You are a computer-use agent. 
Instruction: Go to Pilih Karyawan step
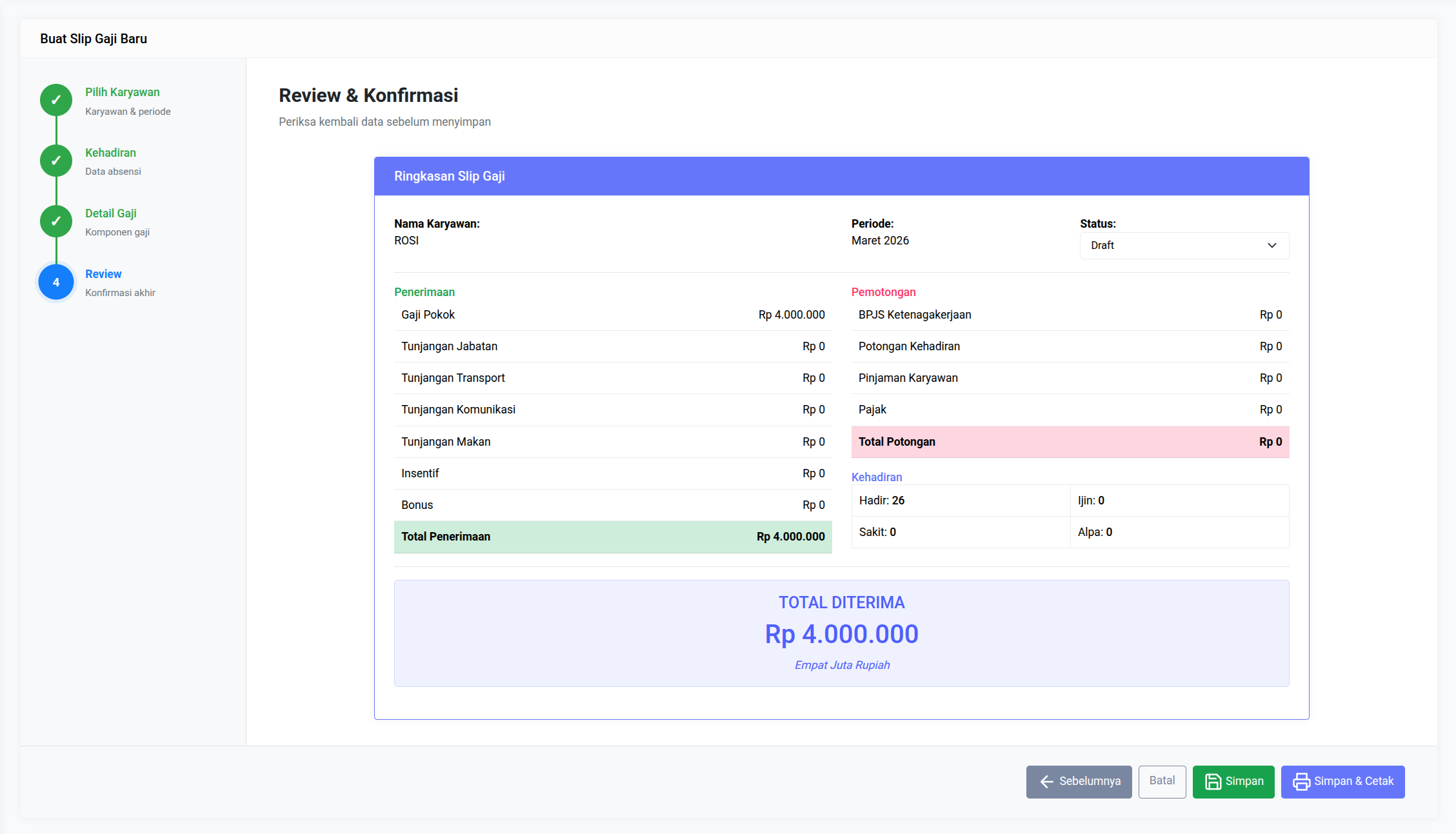[122, 92]
